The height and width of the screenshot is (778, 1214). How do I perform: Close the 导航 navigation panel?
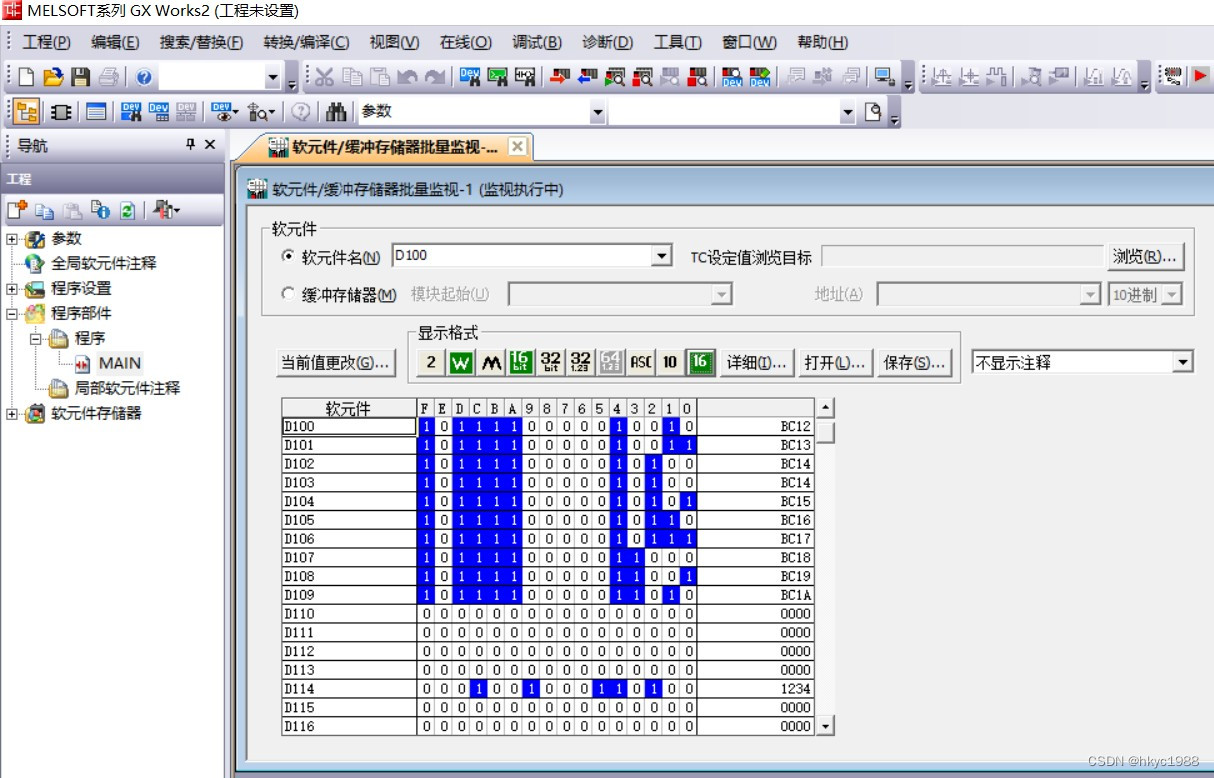click(x=210, y=145)
